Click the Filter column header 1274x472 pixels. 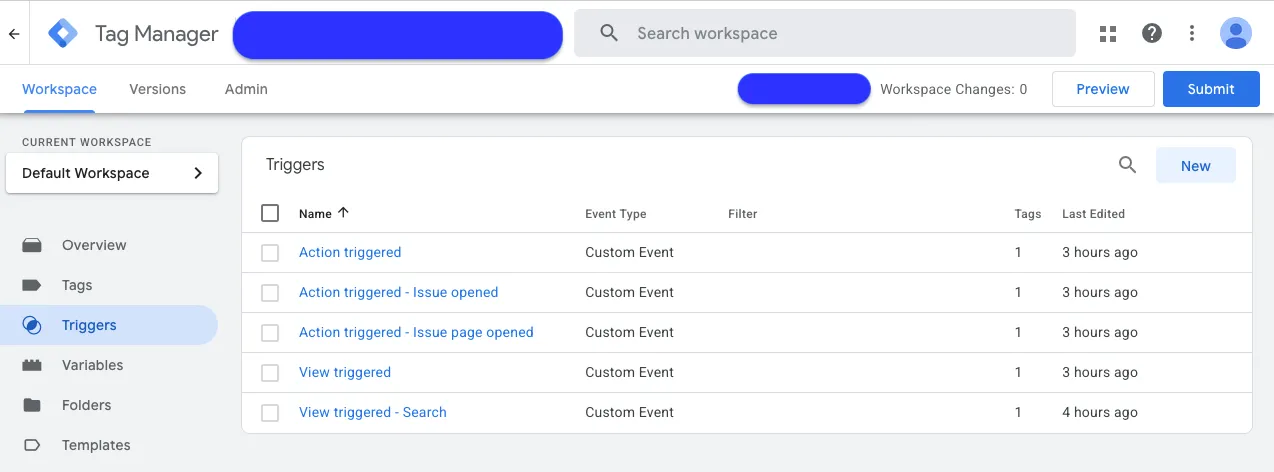point(743,214)
